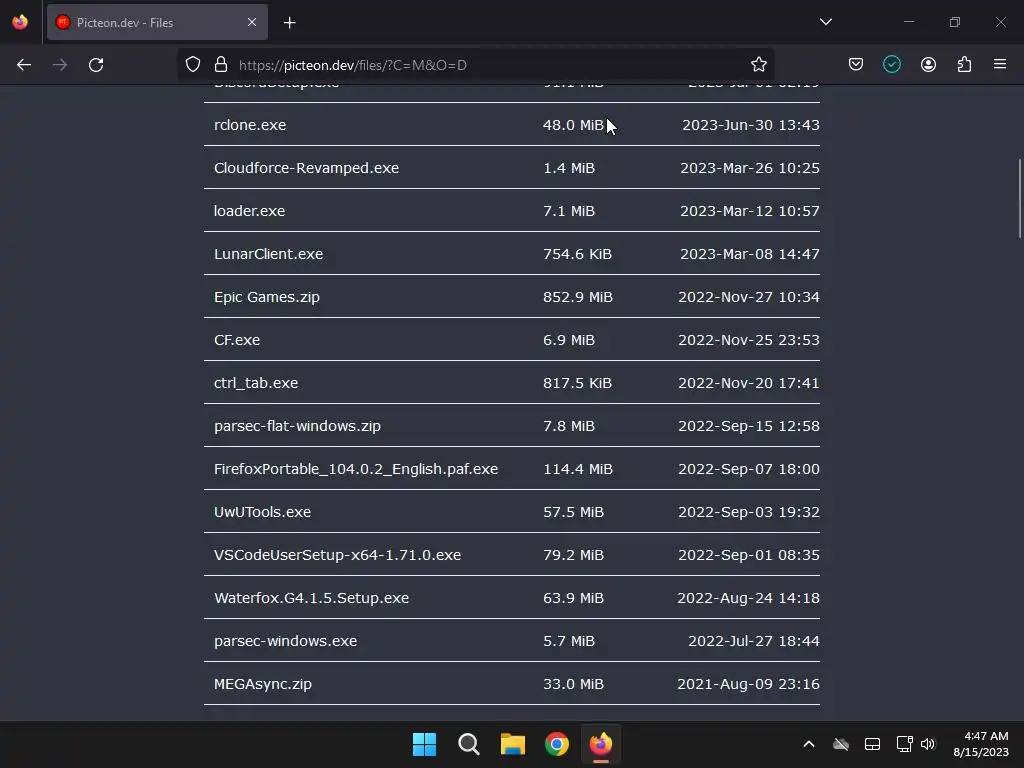Open touch keyboard tray icon
This screenshot has height=768, width=1024.
pyautogui.click(x=872, y=744)
